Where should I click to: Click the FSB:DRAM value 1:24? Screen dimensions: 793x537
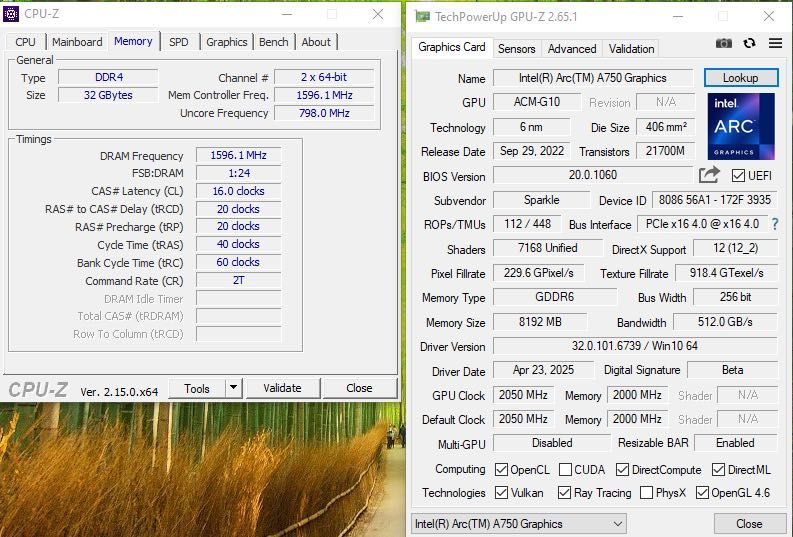238,173
